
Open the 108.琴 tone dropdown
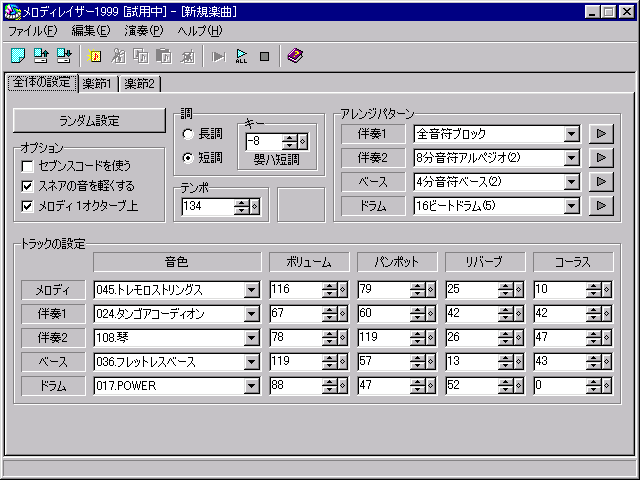[252, 338]
